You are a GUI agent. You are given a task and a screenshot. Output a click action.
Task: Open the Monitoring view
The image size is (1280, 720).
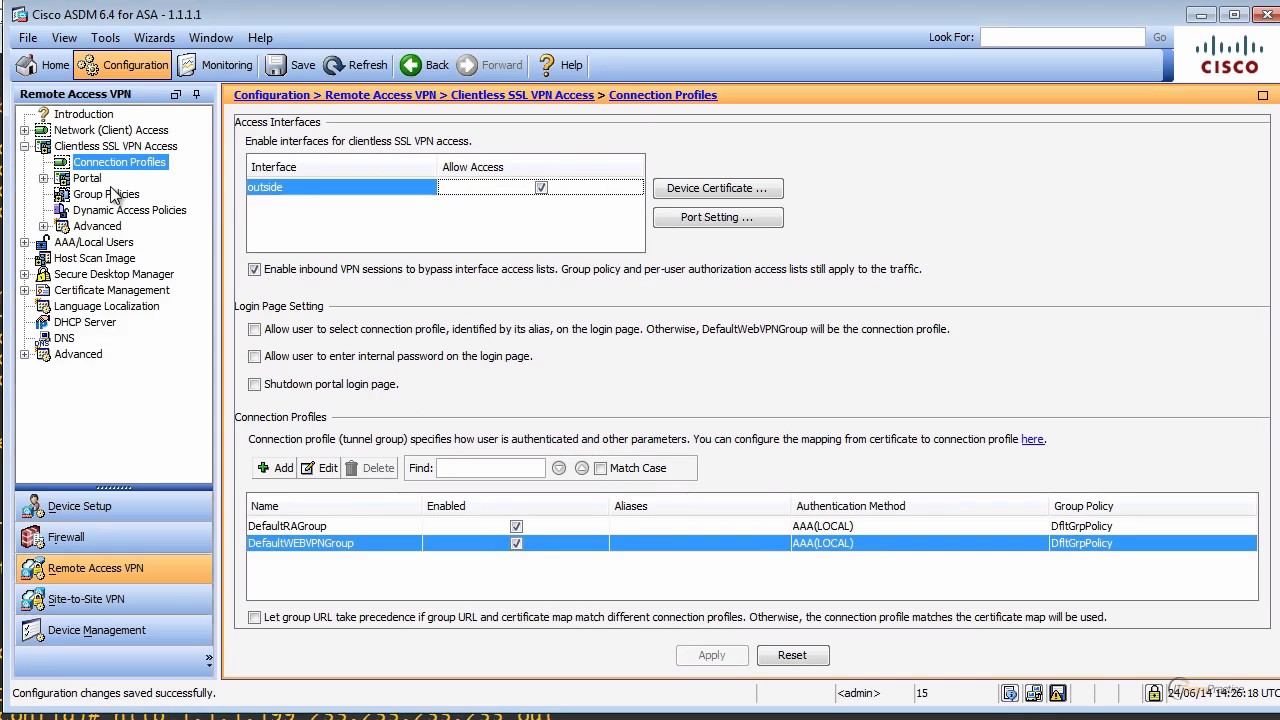215,65
